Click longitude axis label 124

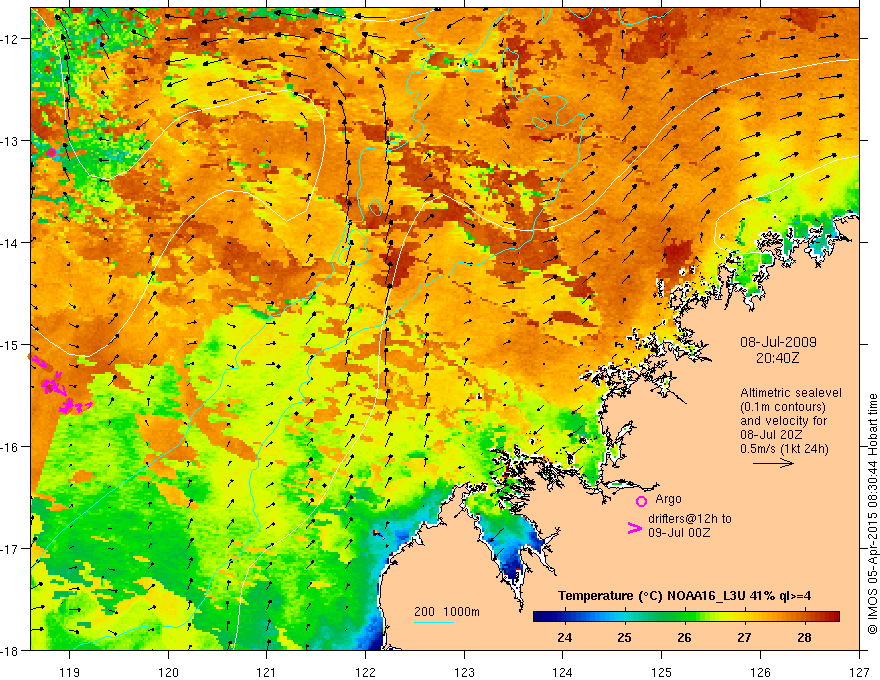coord(563,672)
